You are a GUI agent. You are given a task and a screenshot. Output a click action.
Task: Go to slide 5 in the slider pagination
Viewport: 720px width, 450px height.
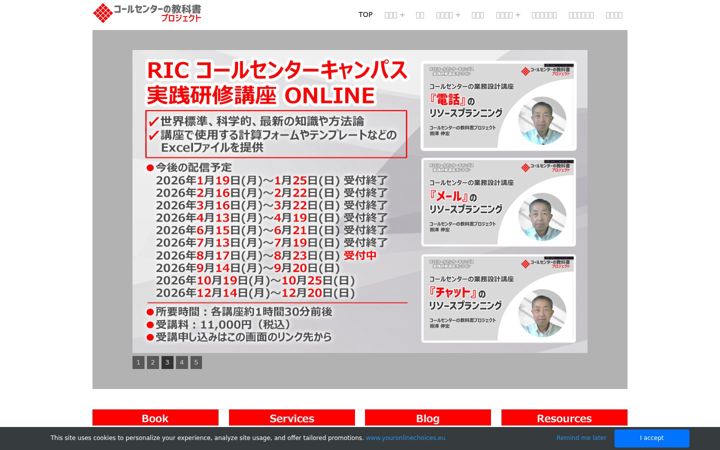click(x=196, y=362)
